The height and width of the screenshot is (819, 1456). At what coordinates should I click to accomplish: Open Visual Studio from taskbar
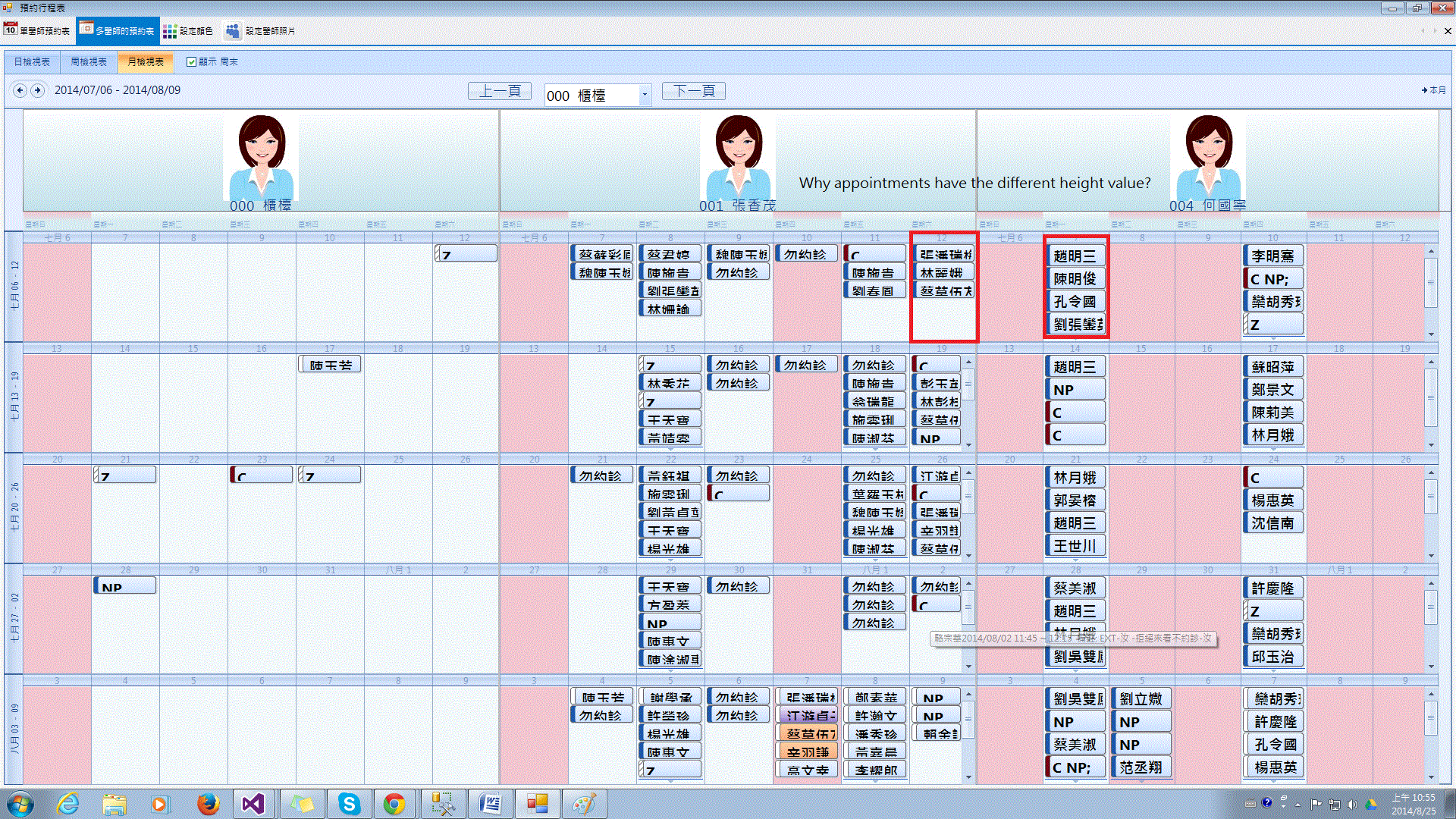(x=253, y=803)
